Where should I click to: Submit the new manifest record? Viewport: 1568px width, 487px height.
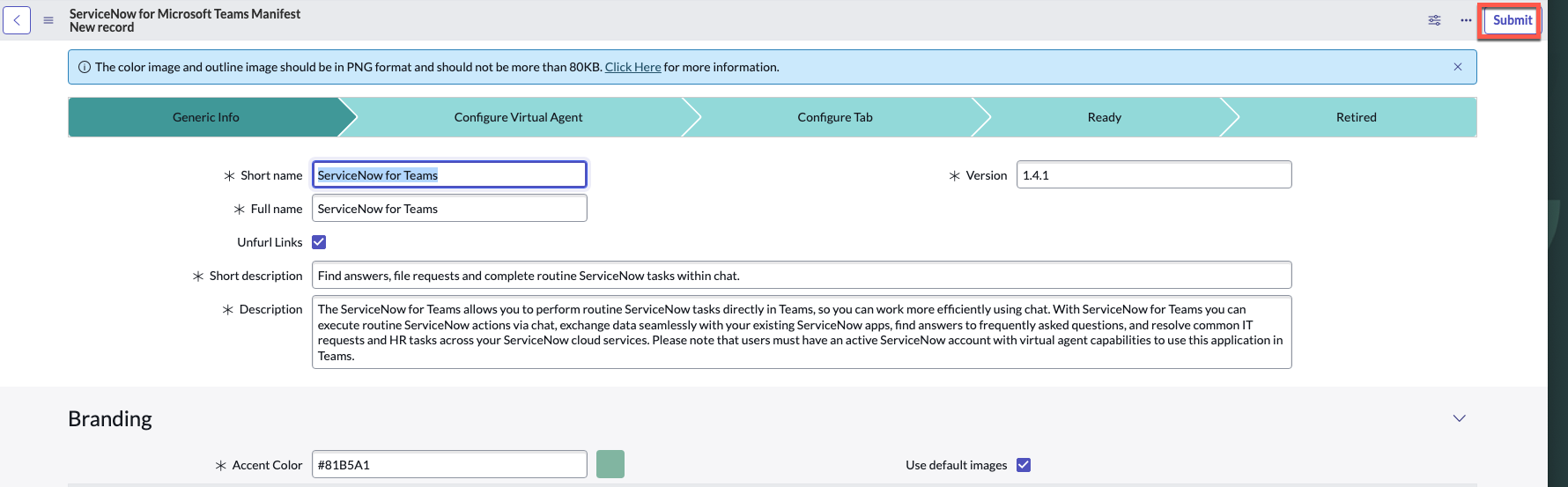[1513, 20]
